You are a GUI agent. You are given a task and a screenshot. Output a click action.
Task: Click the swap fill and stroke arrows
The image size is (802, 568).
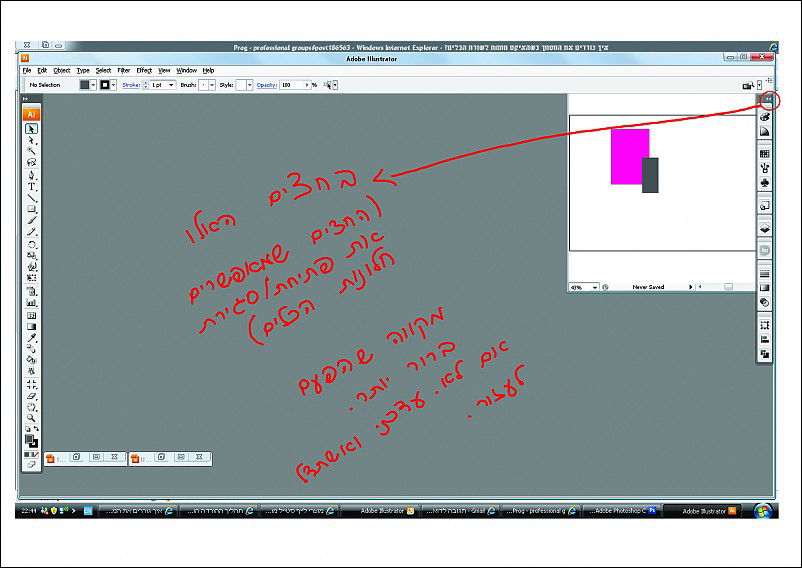[36, 429]
